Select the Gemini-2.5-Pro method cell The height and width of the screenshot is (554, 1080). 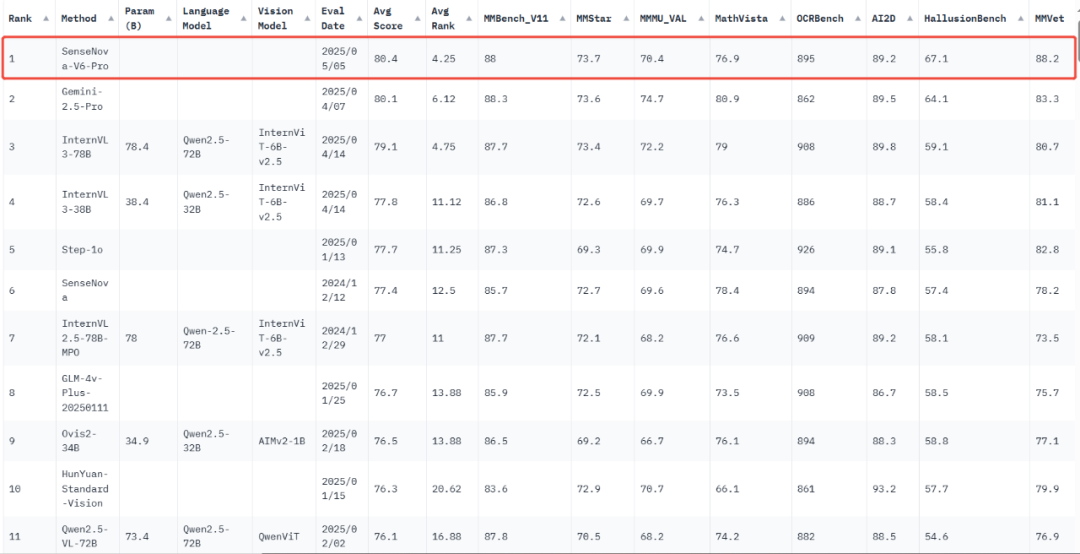coord(83,99)
